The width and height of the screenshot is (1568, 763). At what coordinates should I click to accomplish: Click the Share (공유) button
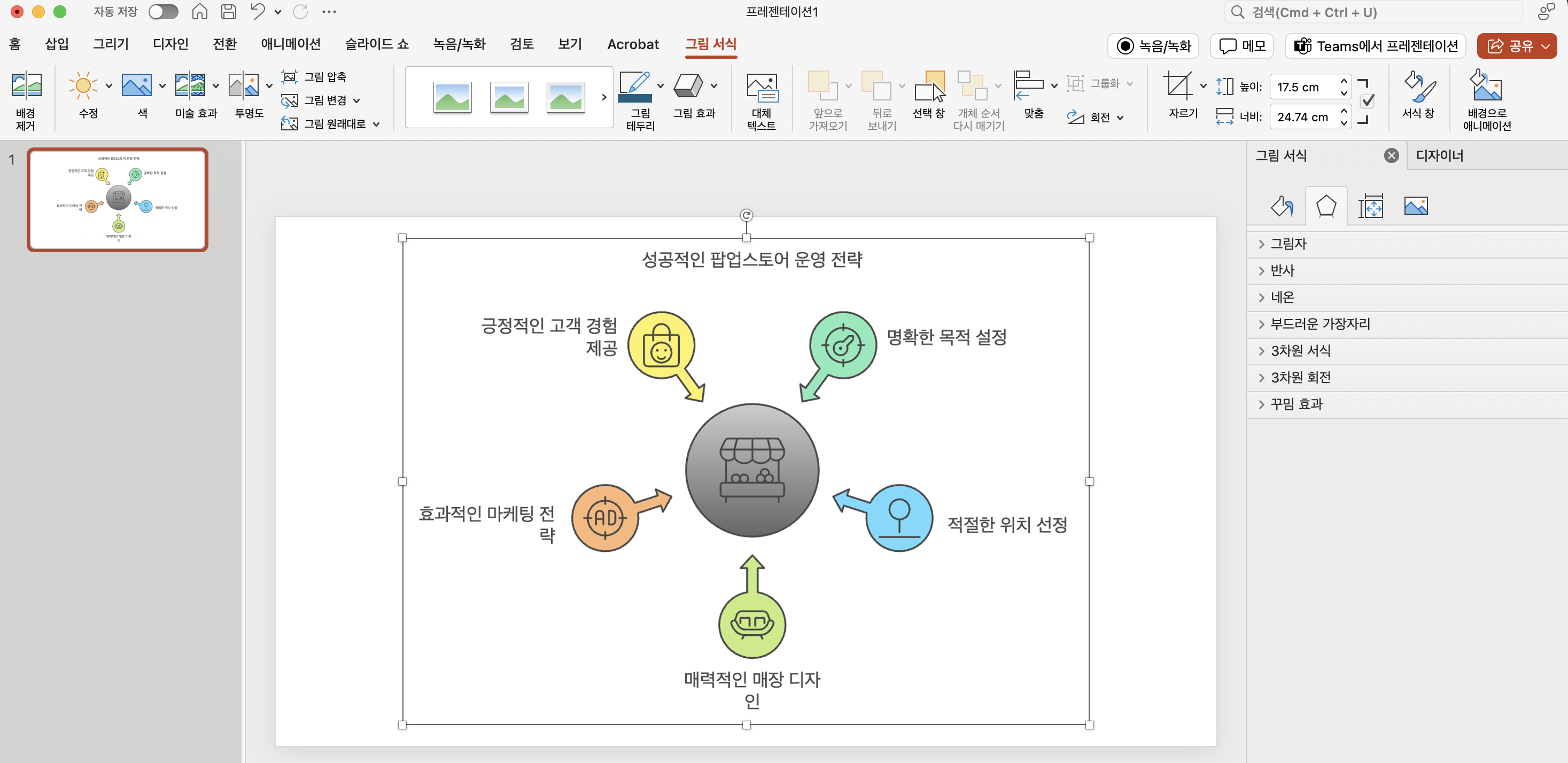tap(1509, 46)
